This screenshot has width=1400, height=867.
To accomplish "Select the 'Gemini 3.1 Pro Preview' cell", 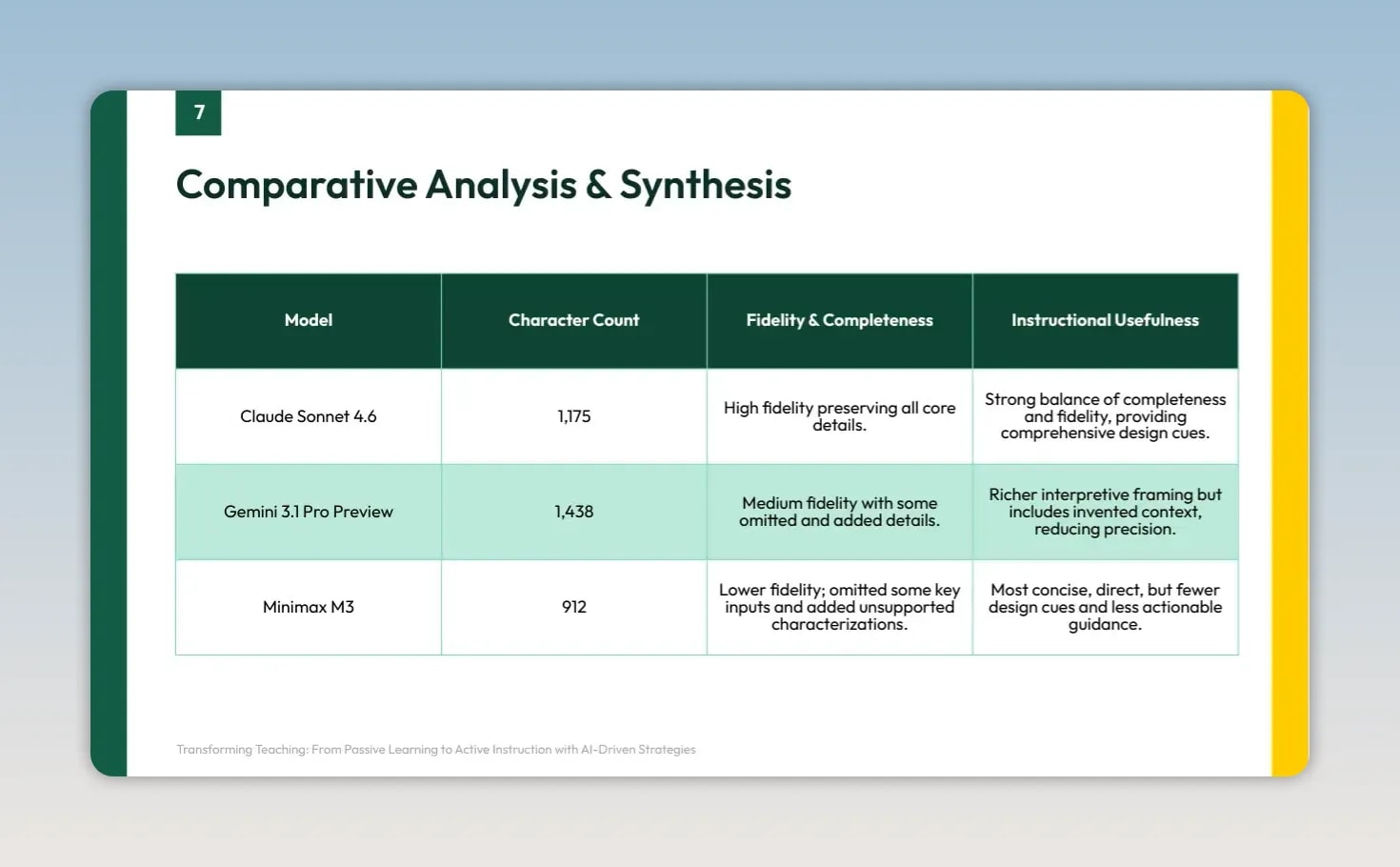I will click(x=309, y=512).
